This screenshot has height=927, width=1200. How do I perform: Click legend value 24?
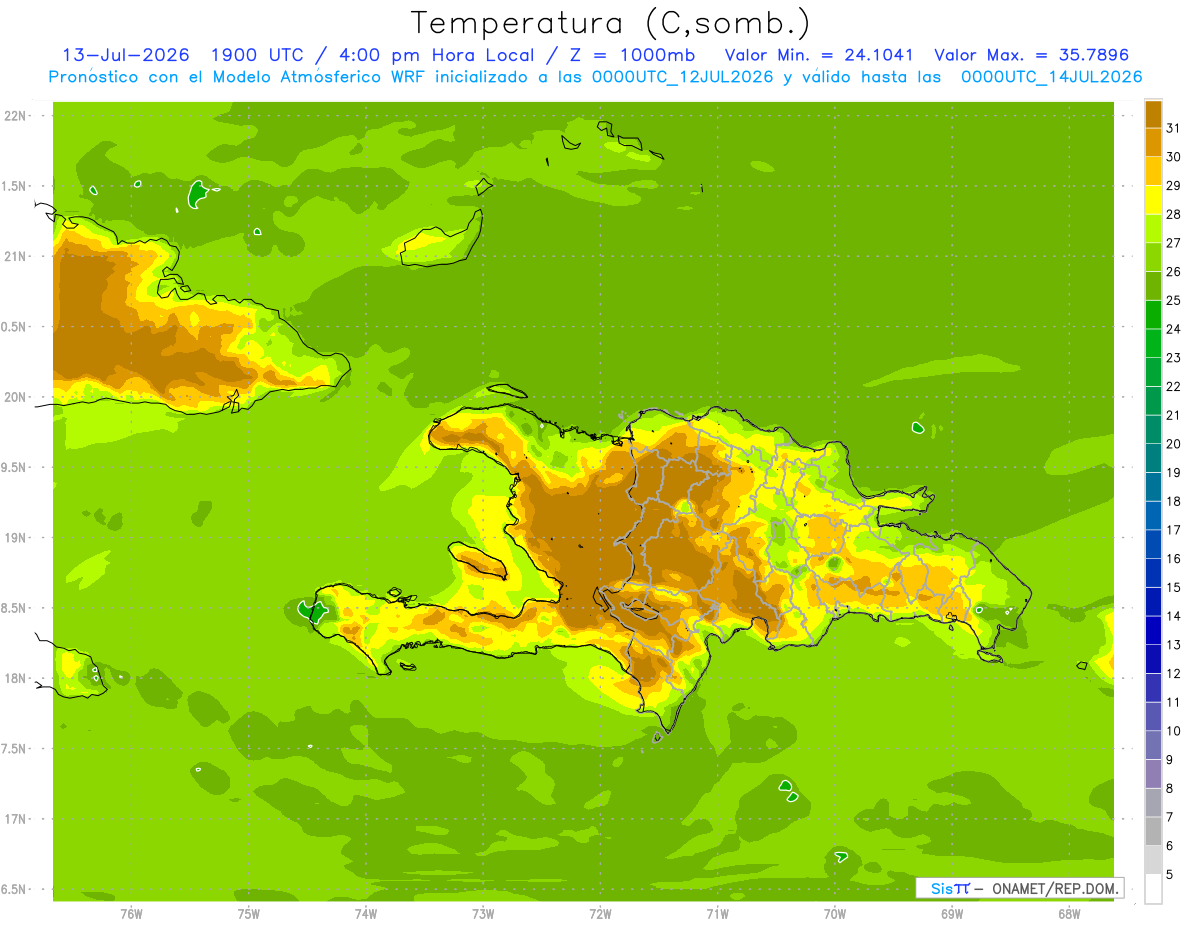[1173, 329]
